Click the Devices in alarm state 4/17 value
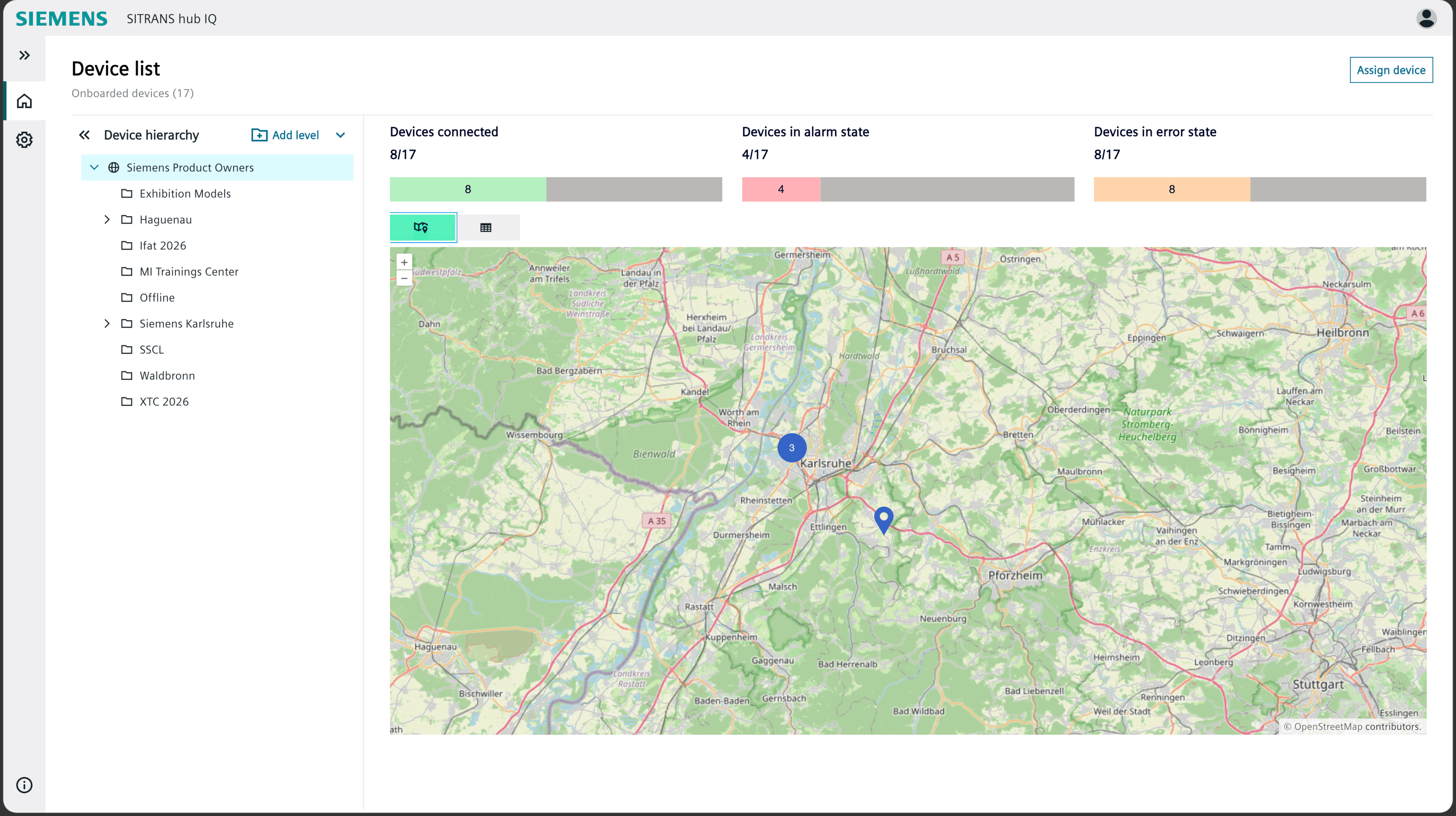 755,154
